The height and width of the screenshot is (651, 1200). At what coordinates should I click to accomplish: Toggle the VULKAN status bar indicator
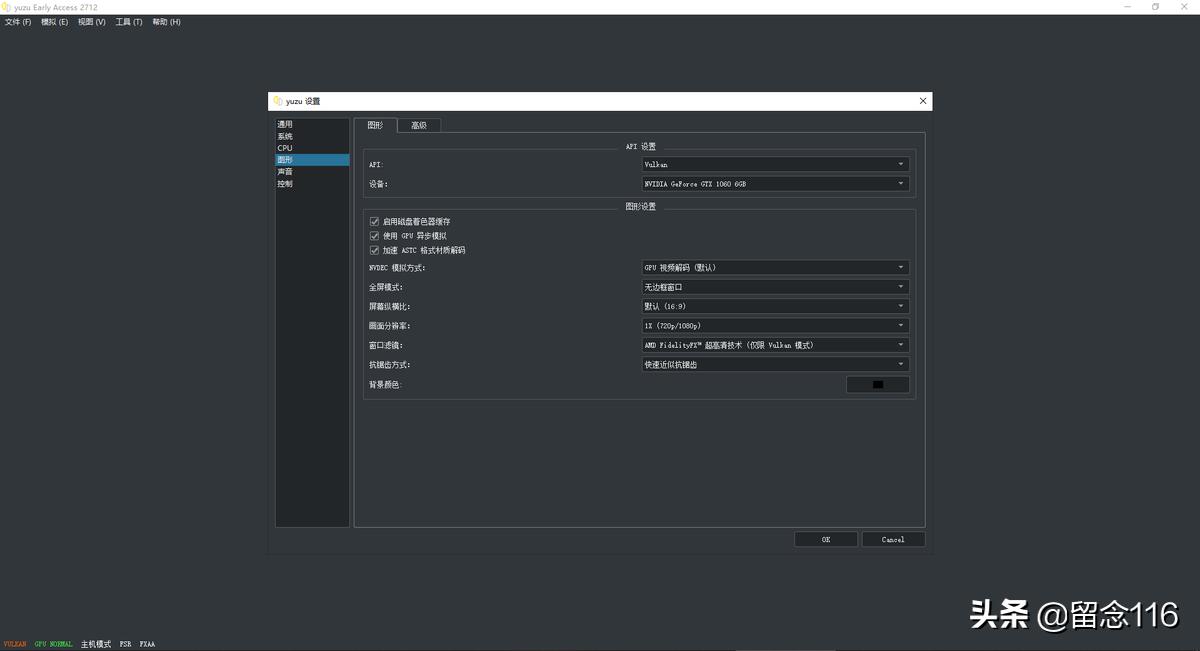pyautogui.click(x=15, y=644)
